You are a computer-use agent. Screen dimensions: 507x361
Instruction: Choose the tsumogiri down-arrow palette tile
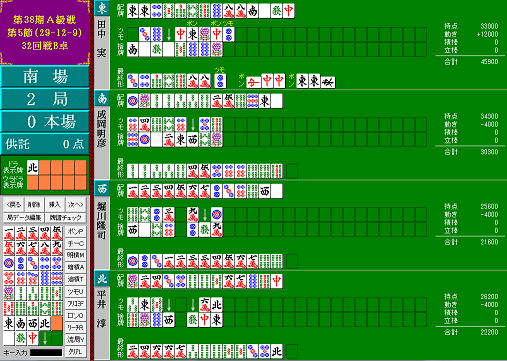(x=45, y=338)
